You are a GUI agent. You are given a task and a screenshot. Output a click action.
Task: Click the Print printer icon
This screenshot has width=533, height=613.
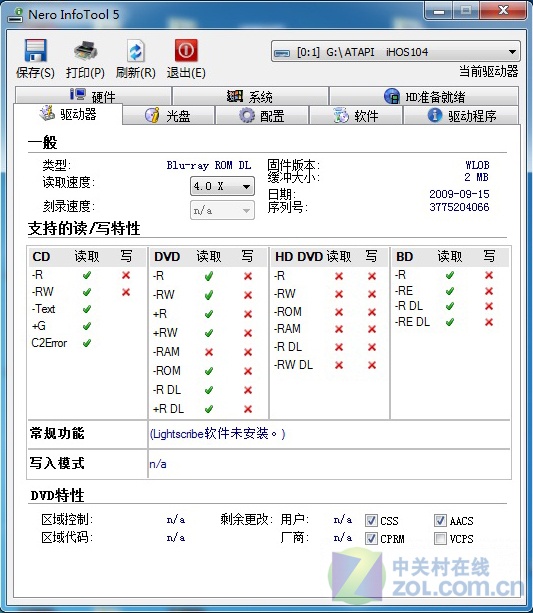click(x=85, y=51)
